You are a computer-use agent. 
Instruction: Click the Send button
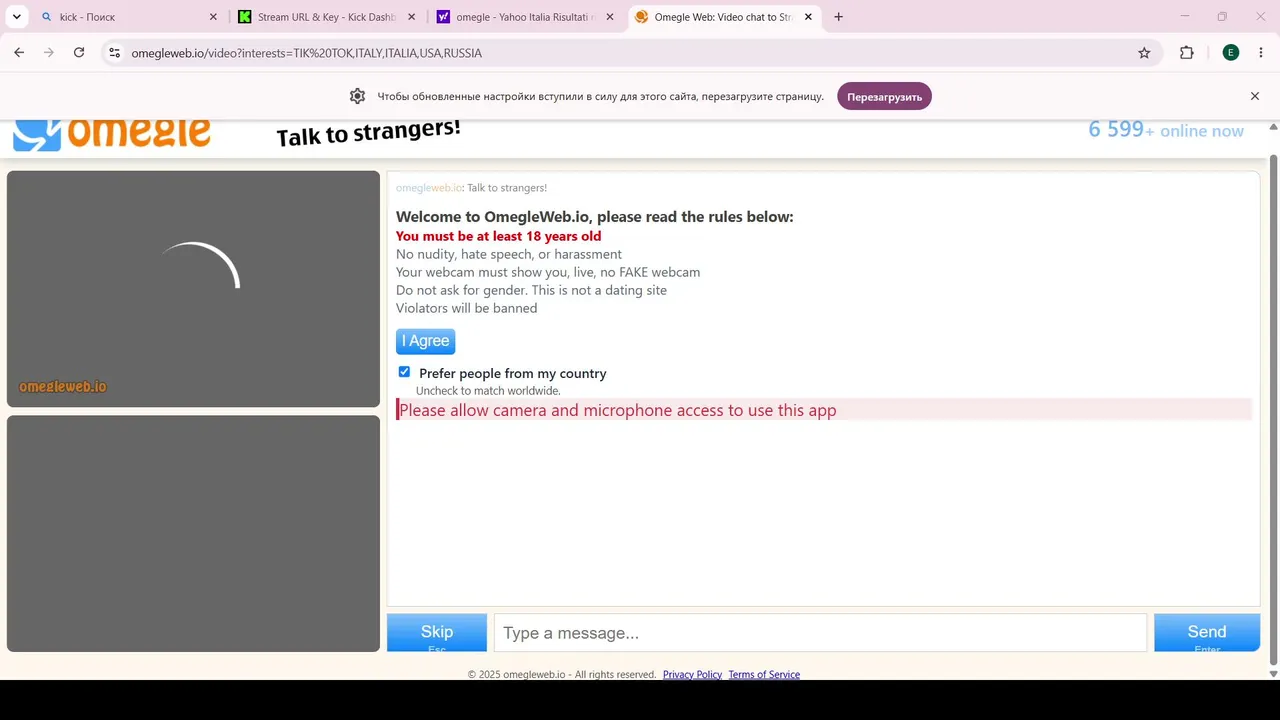pos(1207,632)
